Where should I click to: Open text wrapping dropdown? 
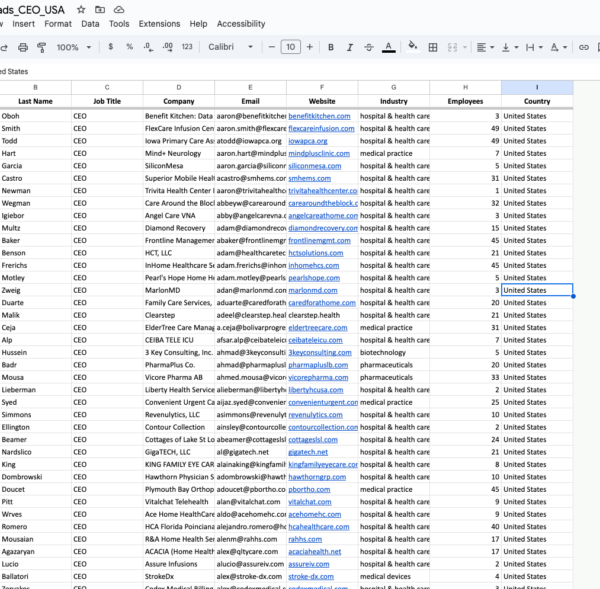tap(534, 47)
